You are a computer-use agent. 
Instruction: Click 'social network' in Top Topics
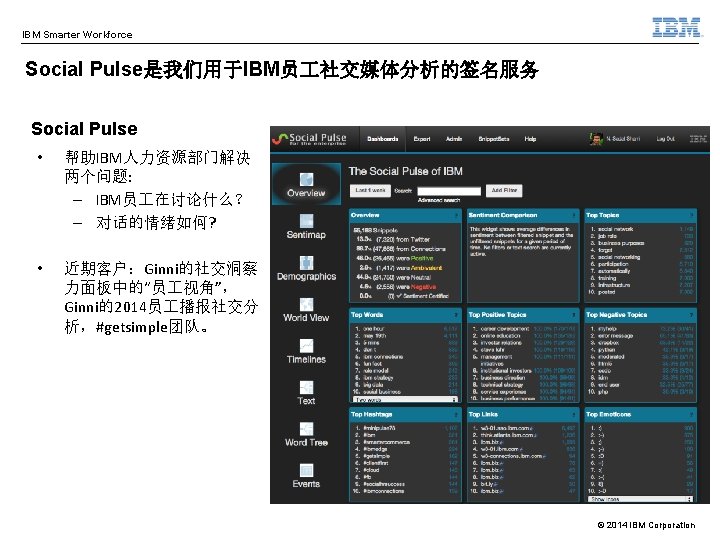[615, 229]
